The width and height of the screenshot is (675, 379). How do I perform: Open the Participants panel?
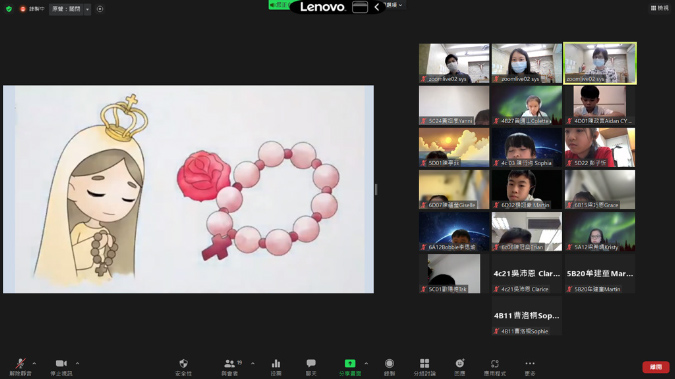(231, 367)
